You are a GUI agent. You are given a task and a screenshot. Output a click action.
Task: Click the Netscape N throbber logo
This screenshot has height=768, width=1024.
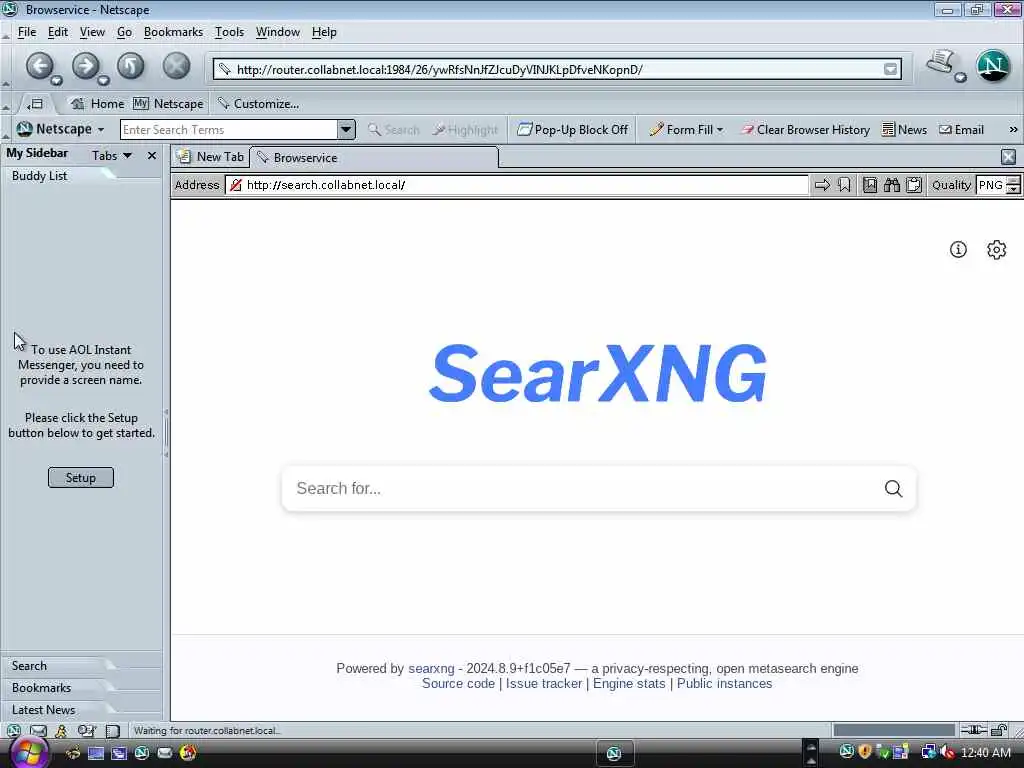coord(993,65)
